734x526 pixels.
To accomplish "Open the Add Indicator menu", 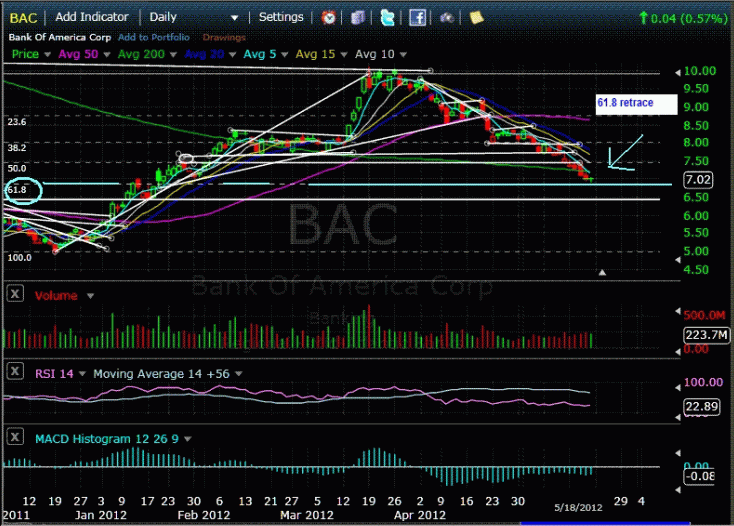I will 92,17.
